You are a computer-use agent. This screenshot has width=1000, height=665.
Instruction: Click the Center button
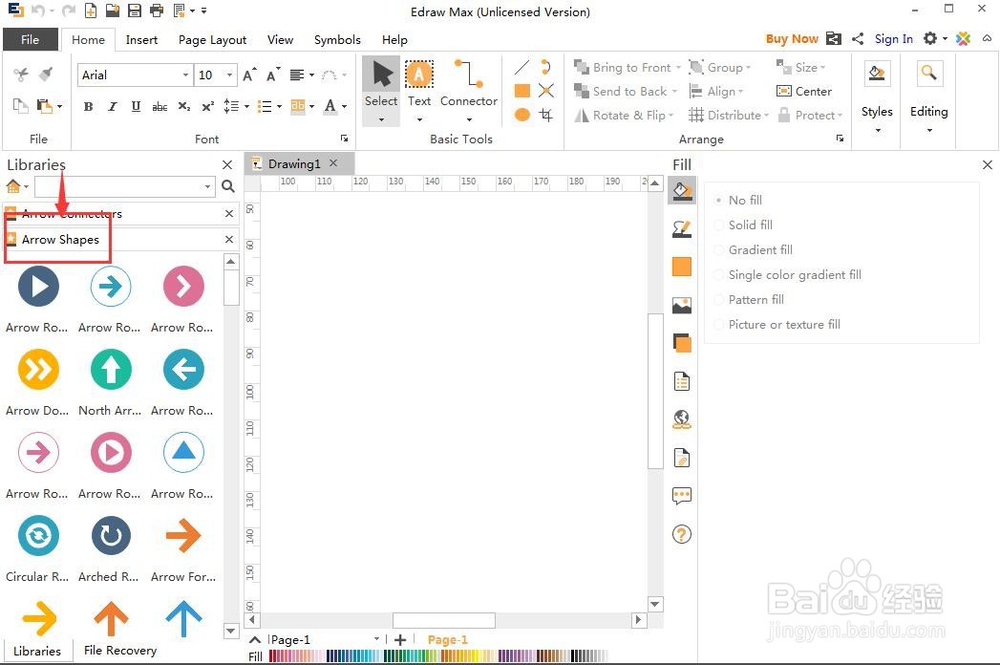point(804,91)
